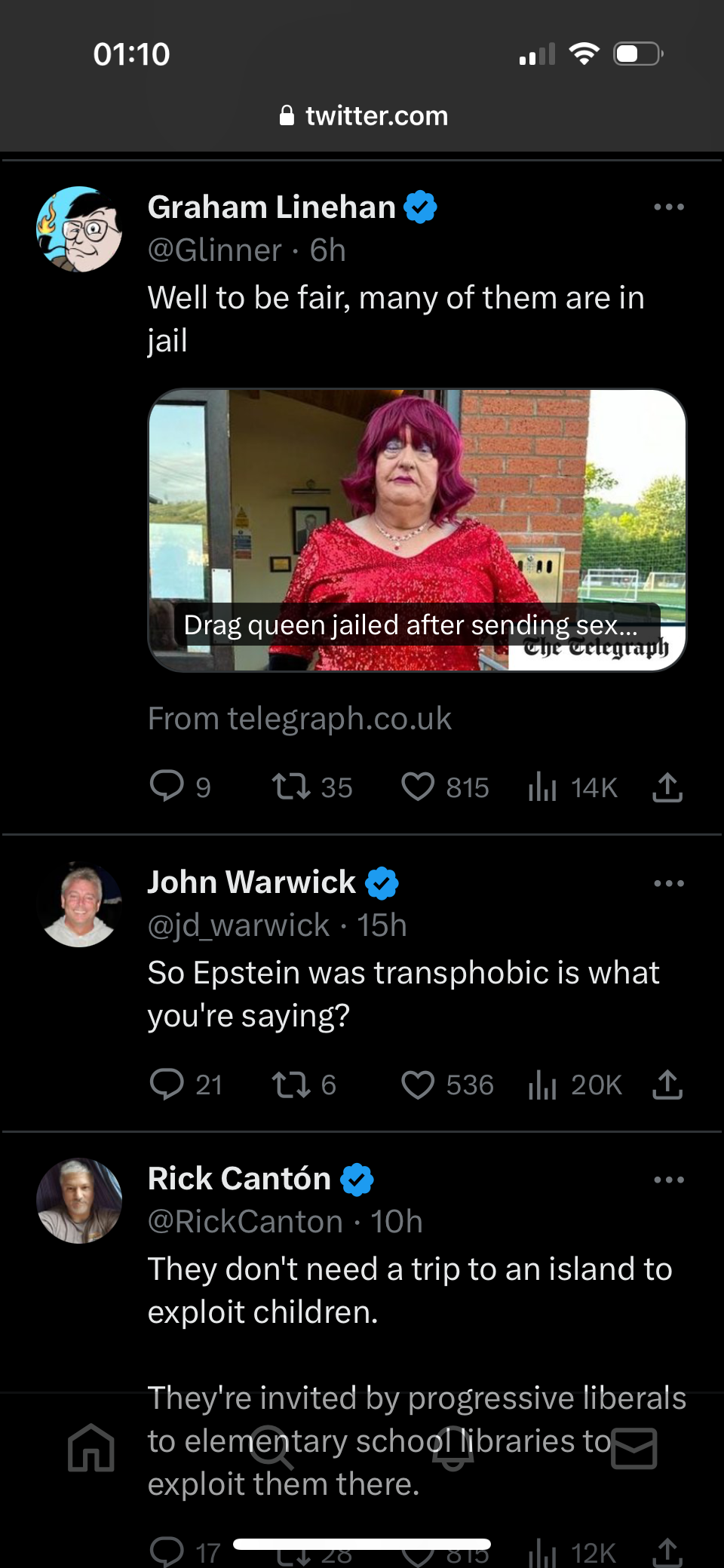Open the Telegraph drag queen article card

point(417,529)
